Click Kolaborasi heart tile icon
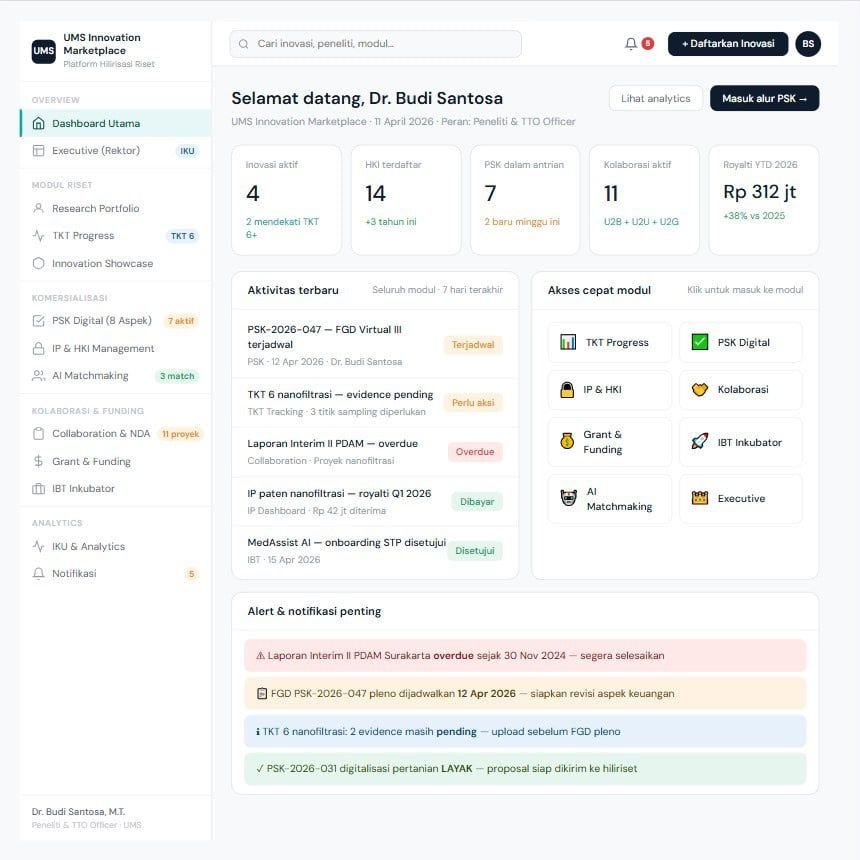 point(700,389)
